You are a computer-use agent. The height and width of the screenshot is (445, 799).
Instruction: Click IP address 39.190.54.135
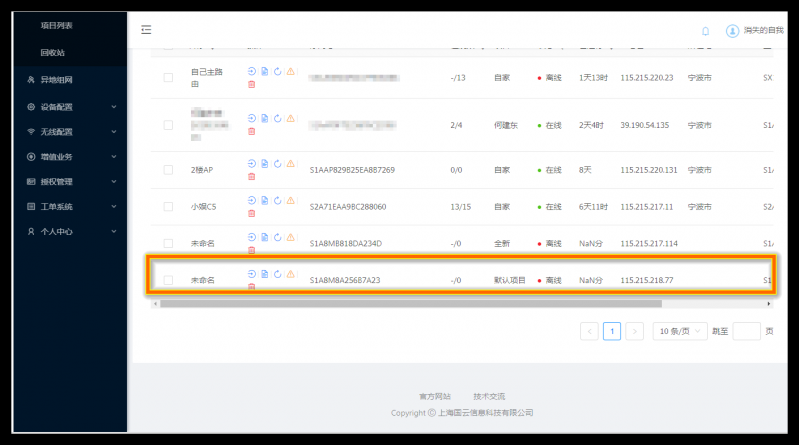click(645, 125)
